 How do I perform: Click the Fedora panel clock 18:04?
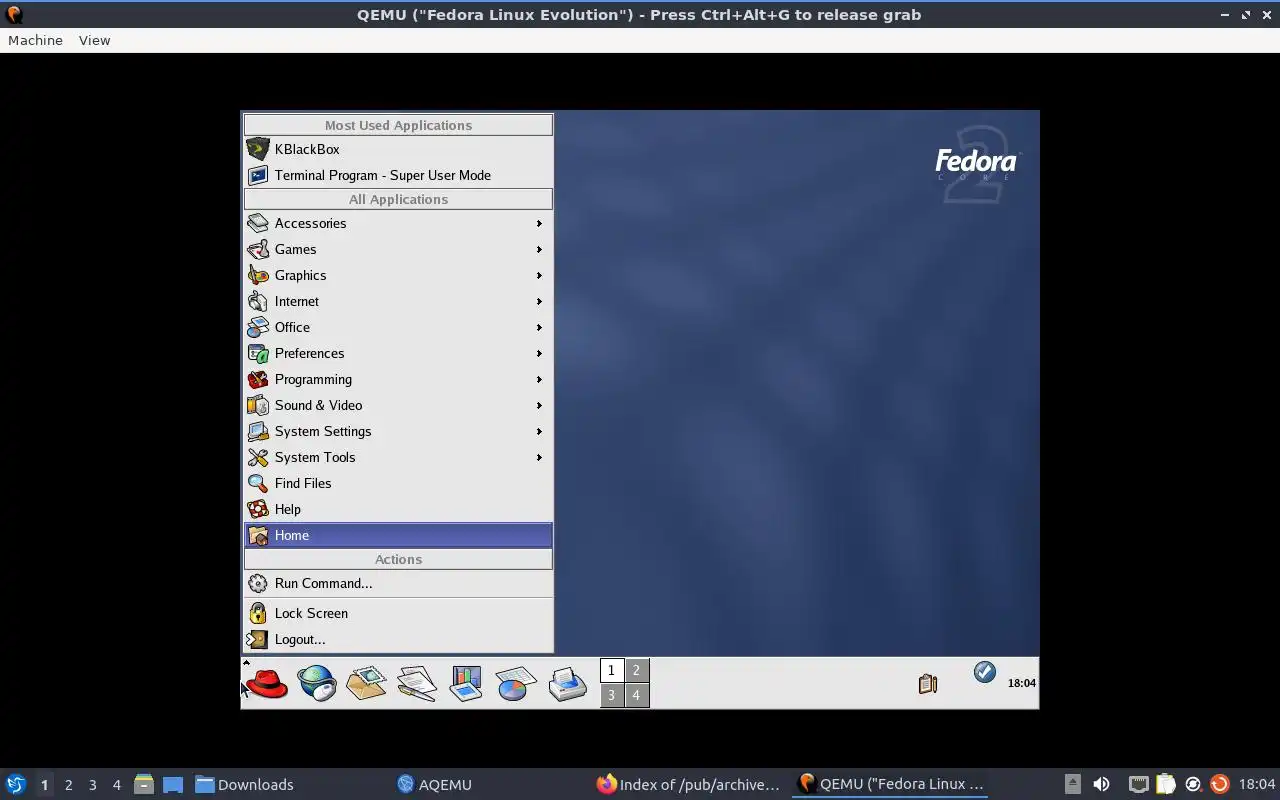tap(1021, 683)
